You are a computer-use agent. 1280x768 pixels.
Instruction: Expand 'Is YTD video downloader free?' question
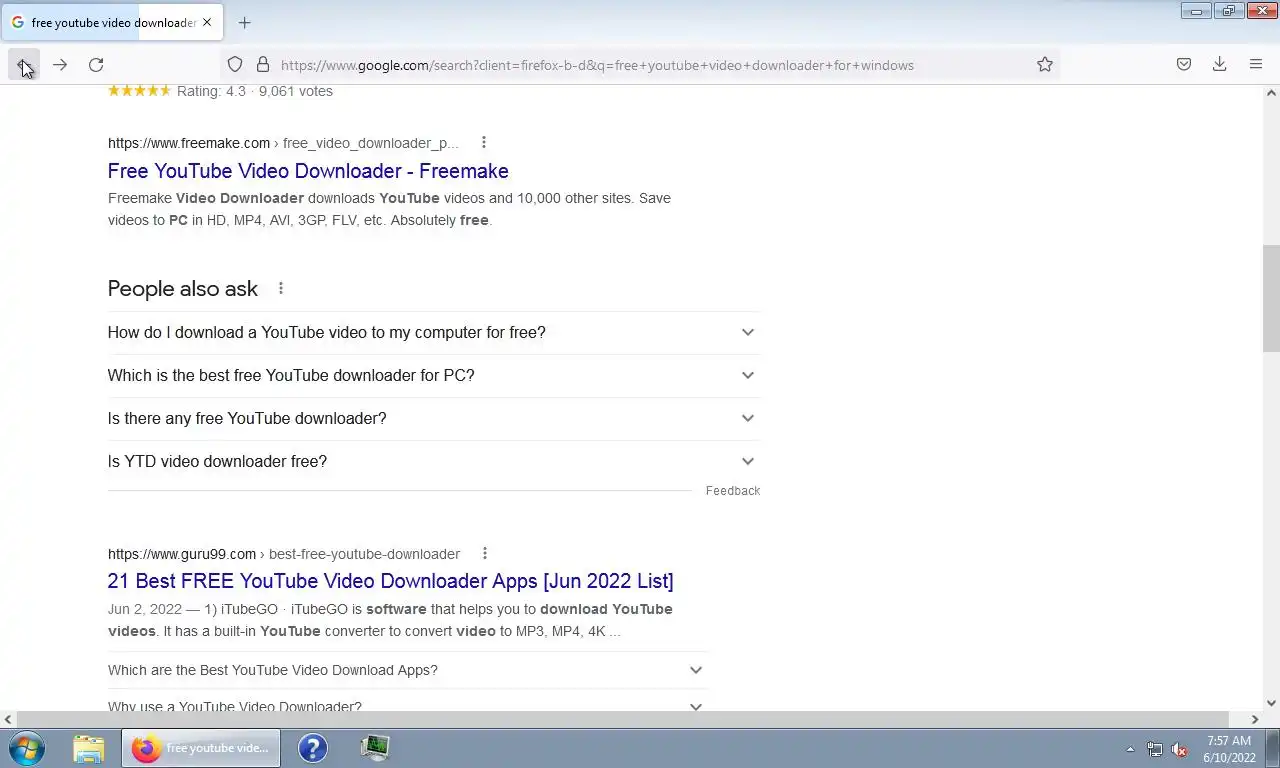point(434,461)
